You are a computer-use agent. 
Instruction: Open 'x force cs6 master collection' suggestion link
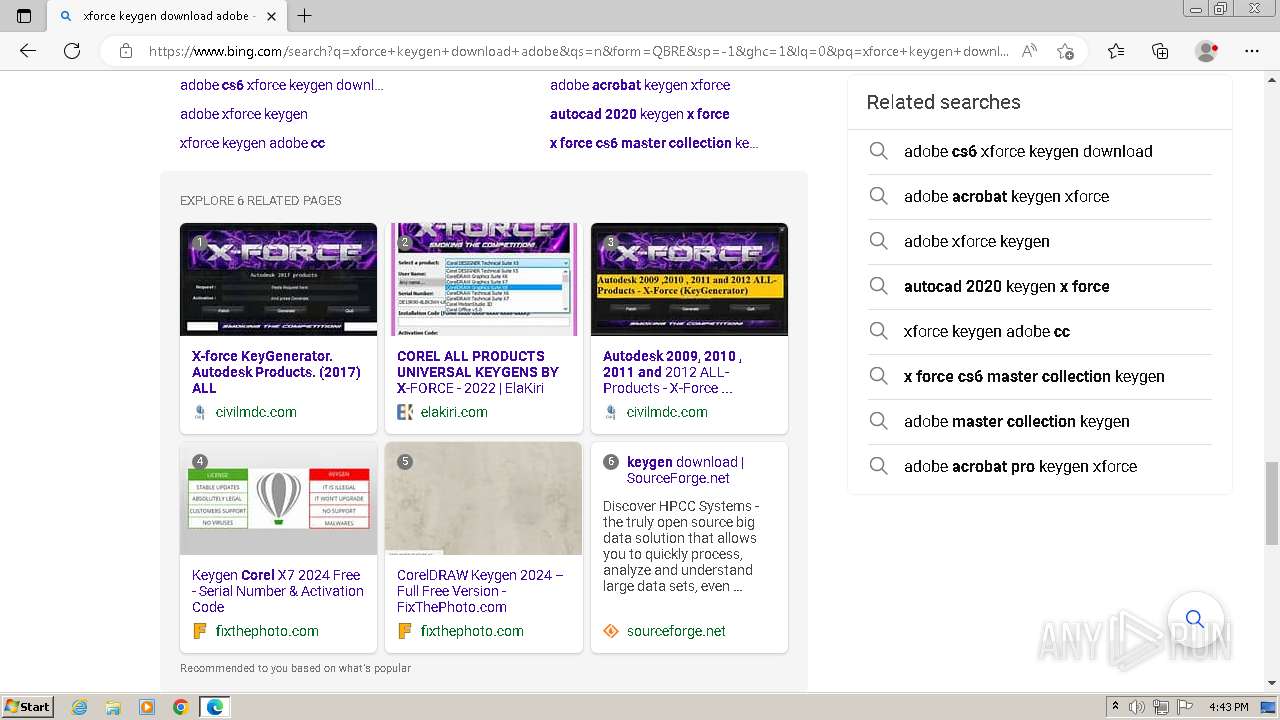pos(654,143)
